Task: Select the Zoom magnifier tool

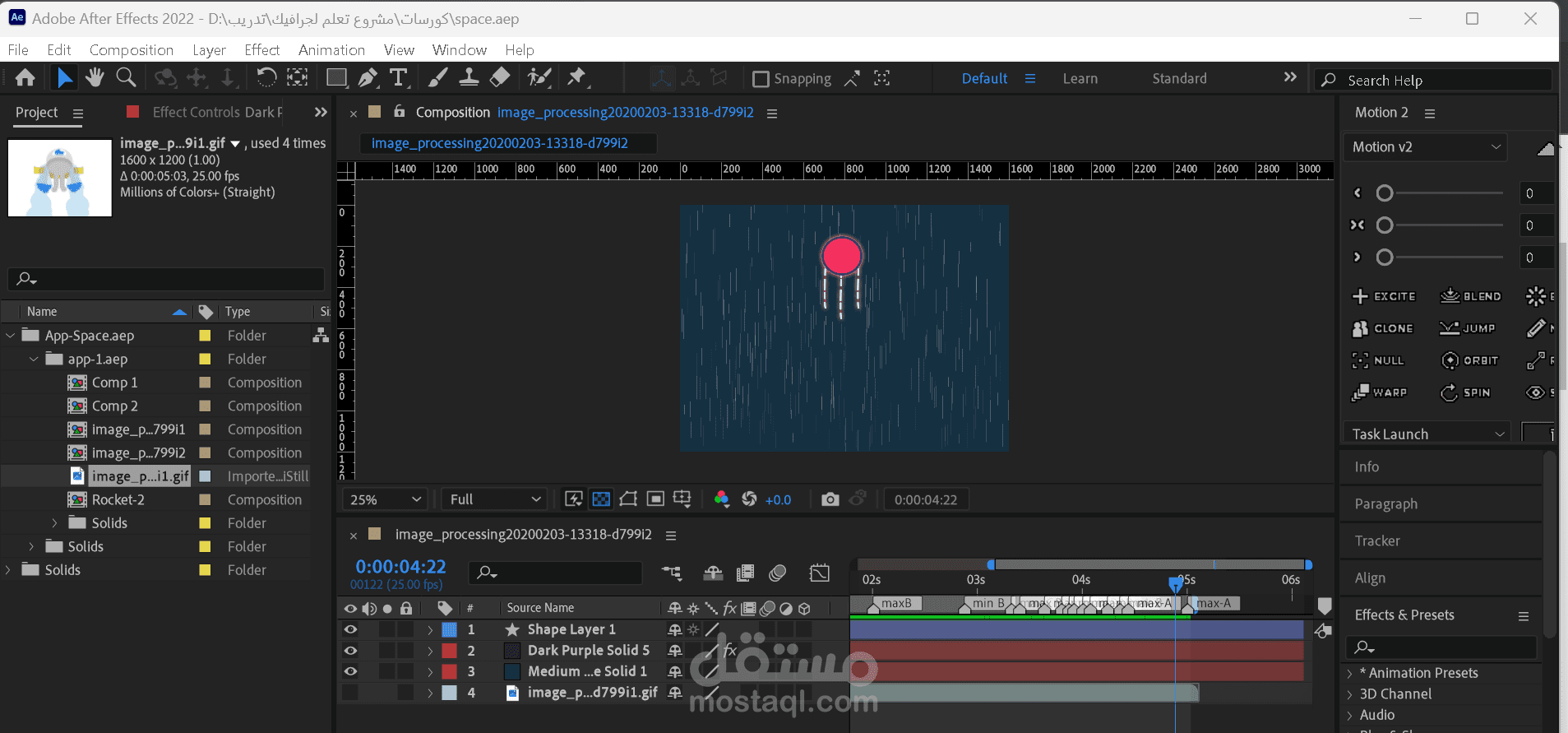Action: (x=126, y=78)
